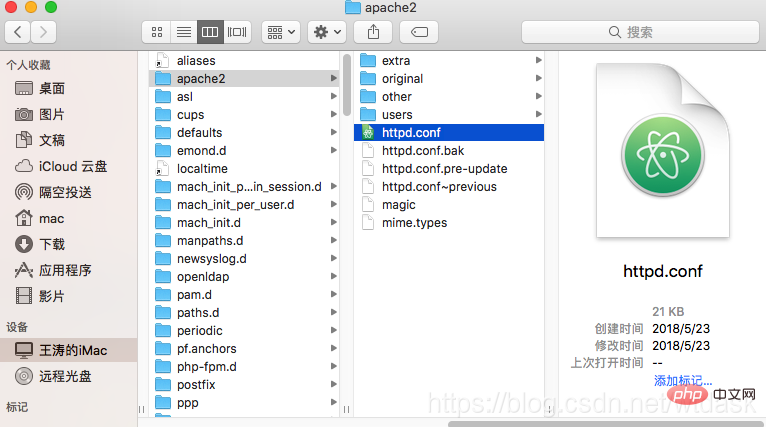Go back with the back arrow
Screen dimensions: 766x427
pos(18,32)
